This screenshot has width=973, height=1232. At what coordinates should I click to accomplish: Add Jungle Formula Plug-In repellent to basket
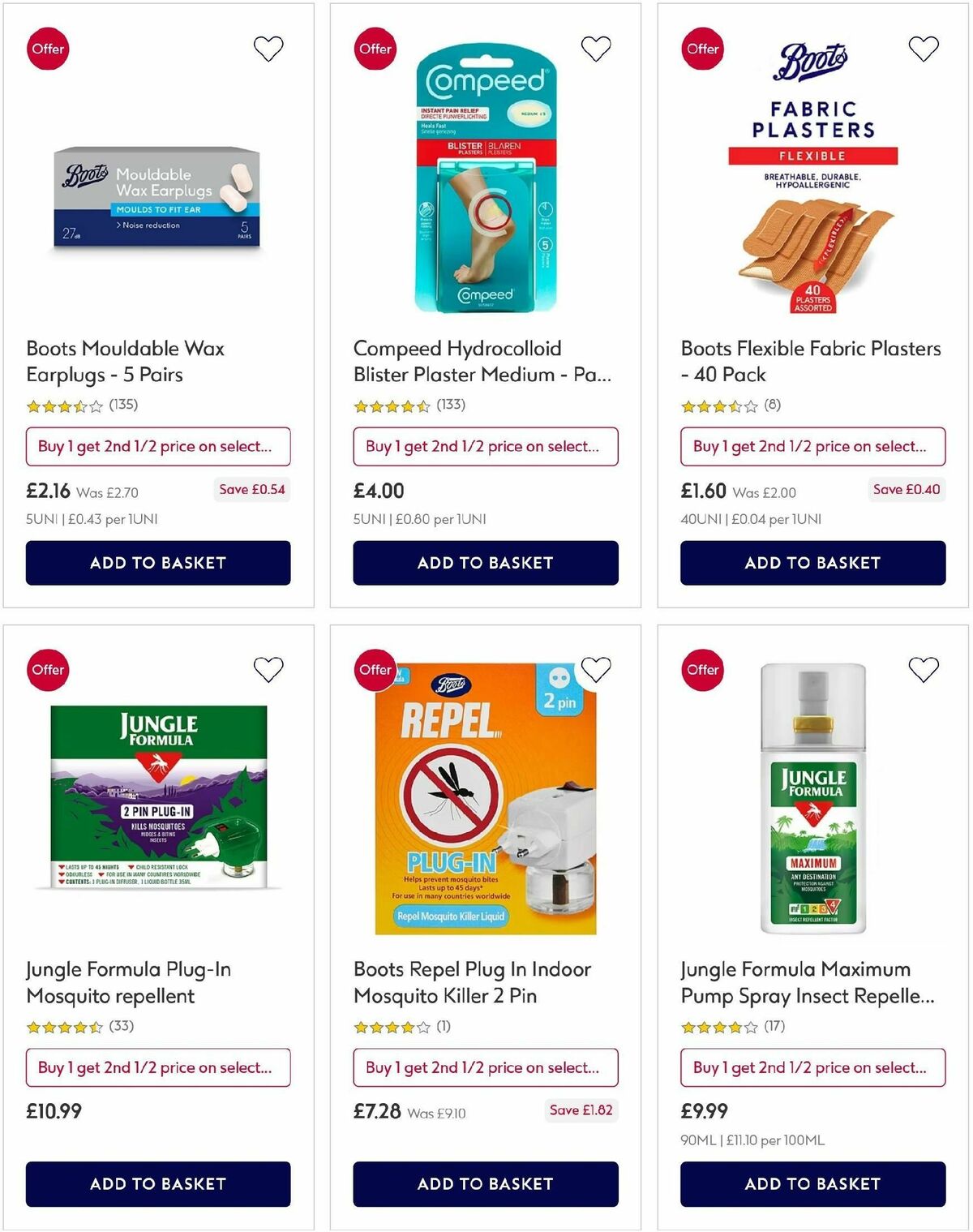[158, 1184]
